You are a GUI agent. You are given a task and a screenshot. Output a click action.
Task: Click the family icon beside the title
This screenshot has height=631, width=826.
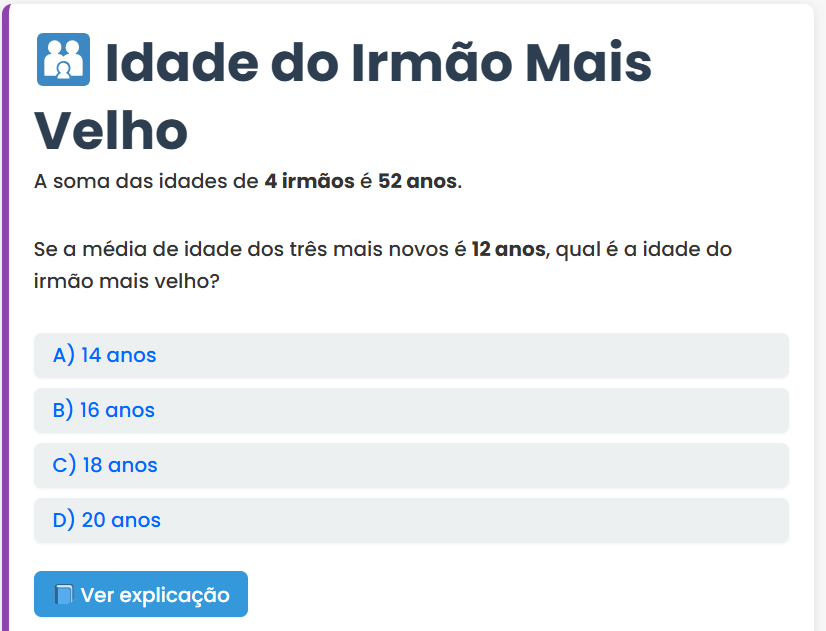pos(63,60)
